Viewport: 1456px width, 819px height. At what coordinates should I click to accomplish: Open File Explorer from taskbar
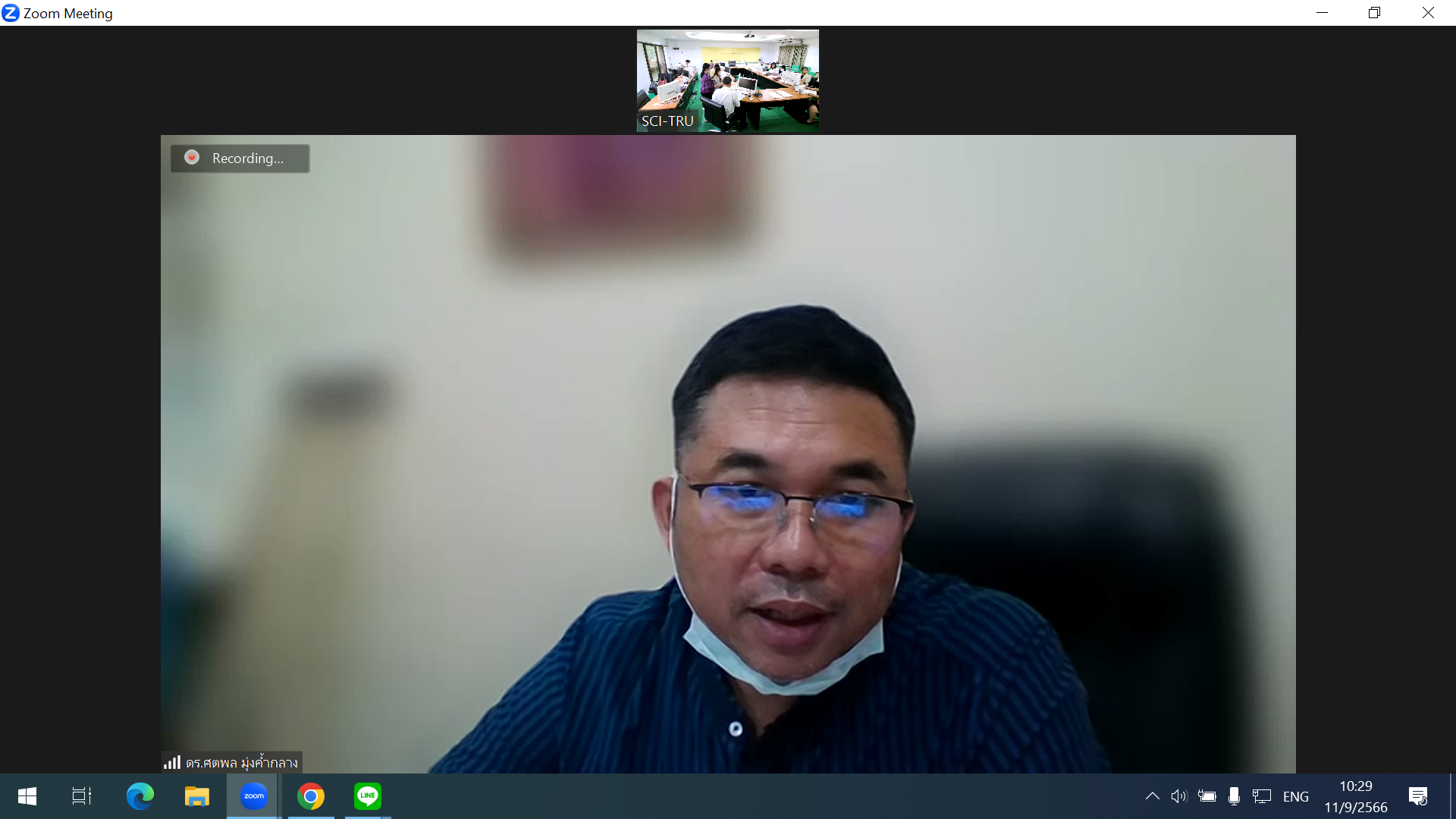(x=196, y=796)
